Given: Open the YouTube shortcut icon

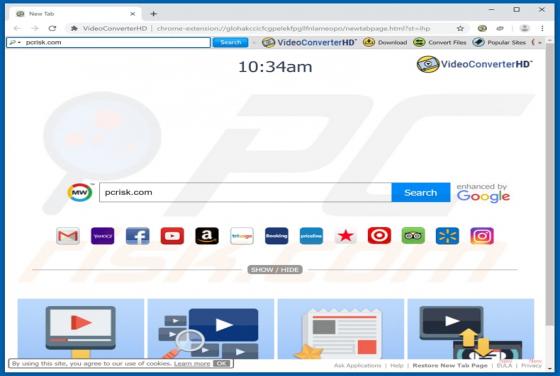Looking at the screenshot, I should pos(172,236).
